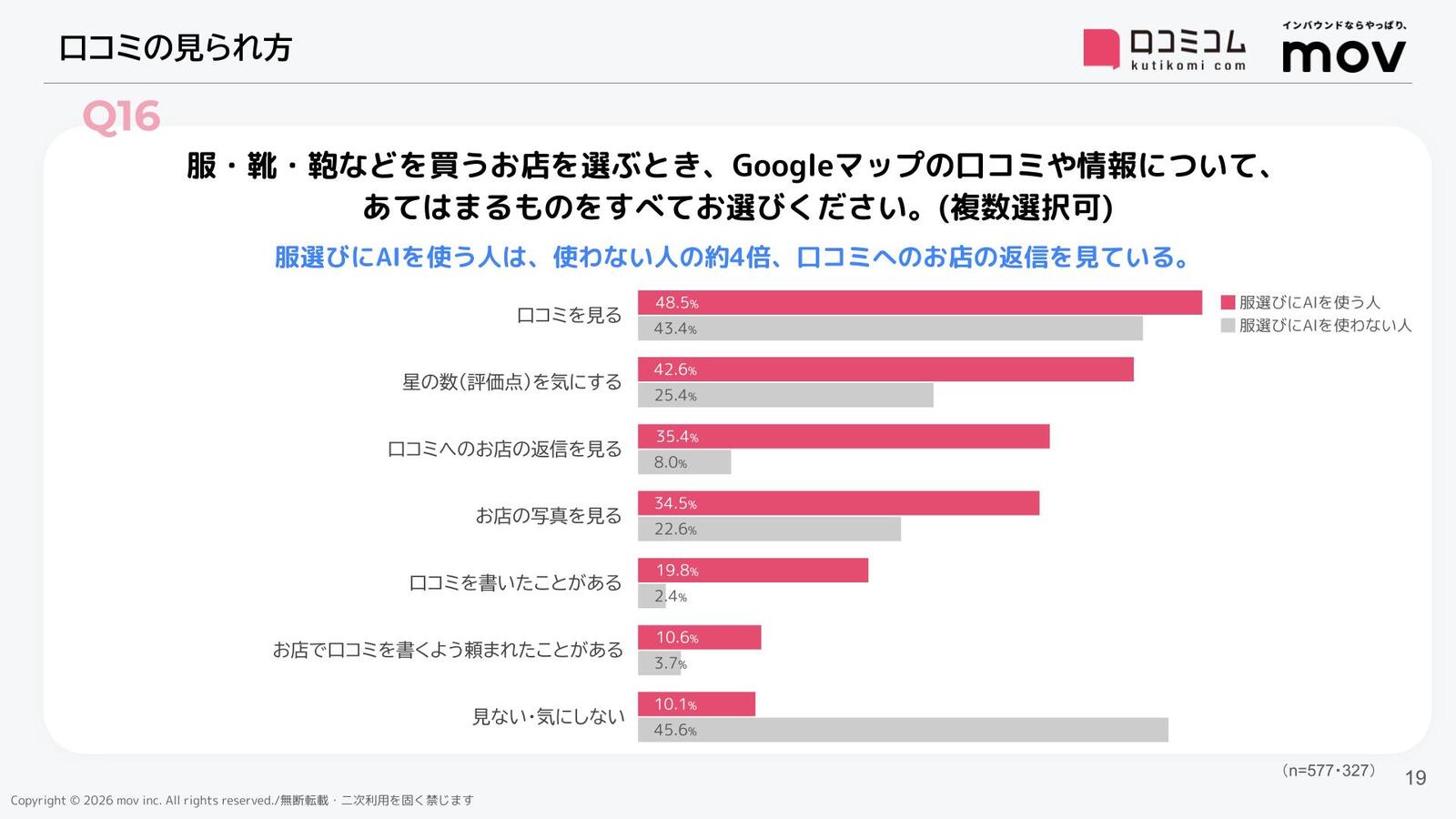Click the 25.4% gray bar
This screenshot has width=1456, height=819.
[x=785, y=395]
